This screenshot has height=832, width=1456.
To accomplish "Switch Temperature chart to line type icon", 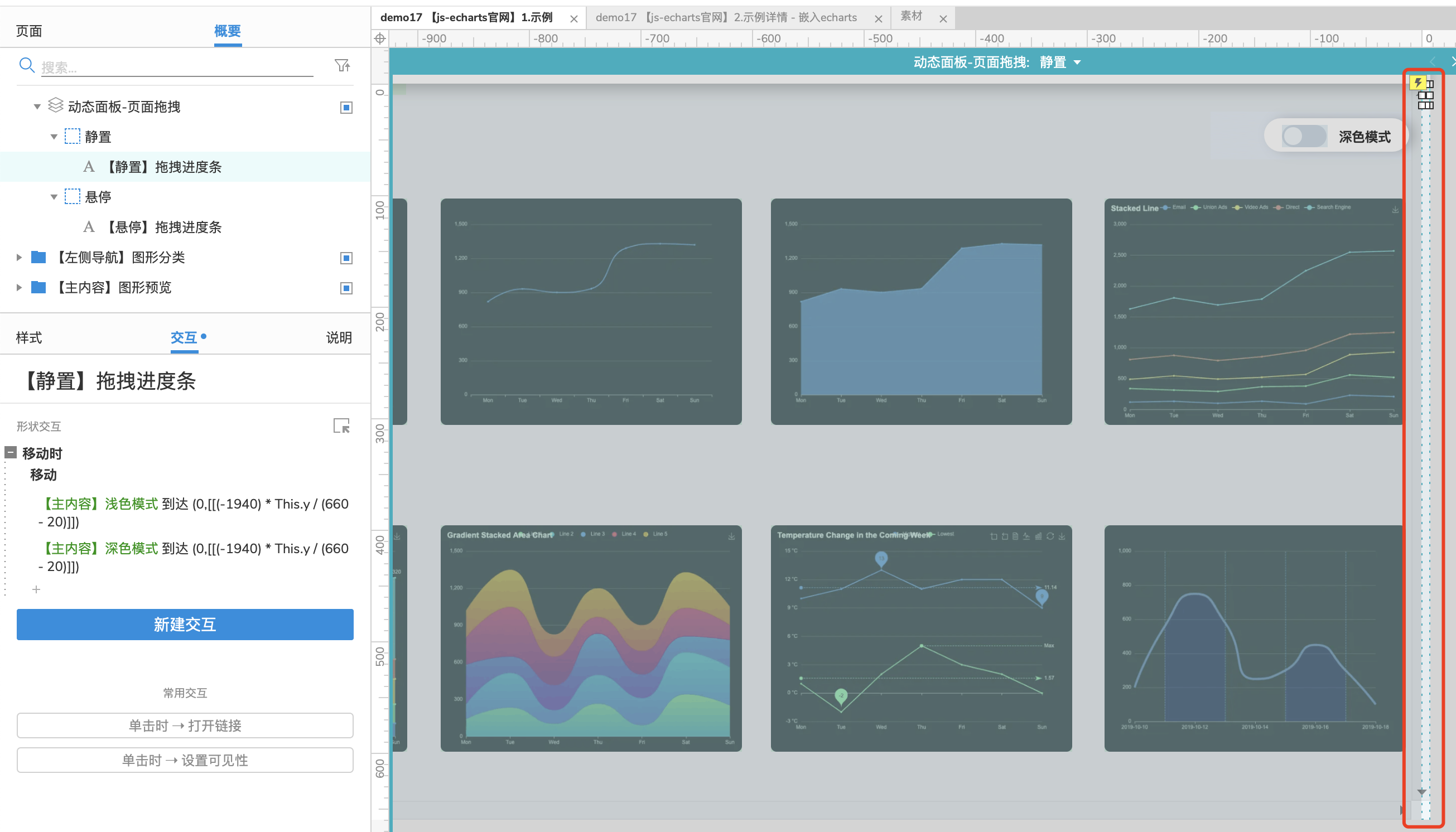I will tap(1026, 536).
